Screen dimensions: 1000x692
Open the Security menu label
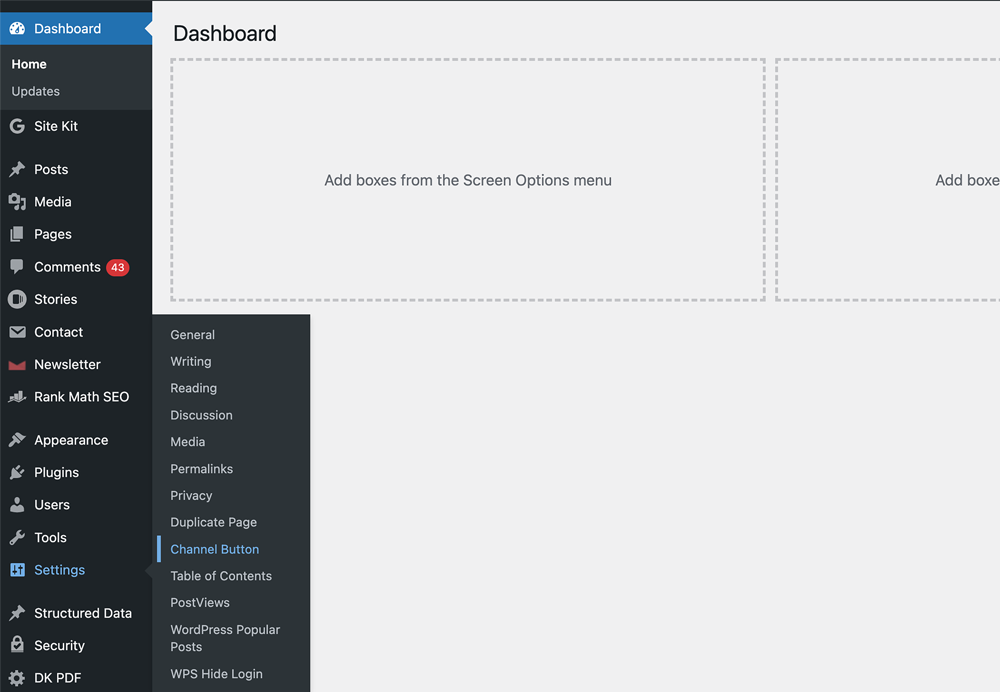(x=59, y=646)
